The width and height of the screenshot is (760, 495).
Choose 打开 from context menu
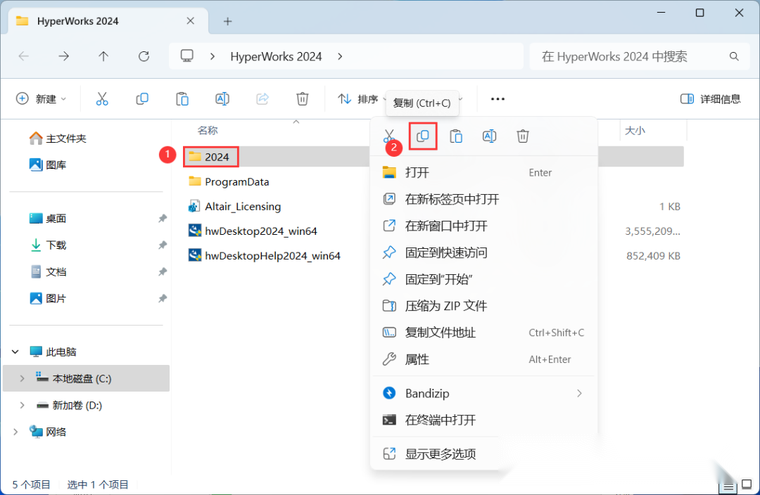pyautogui.click(x=484, y=173)
